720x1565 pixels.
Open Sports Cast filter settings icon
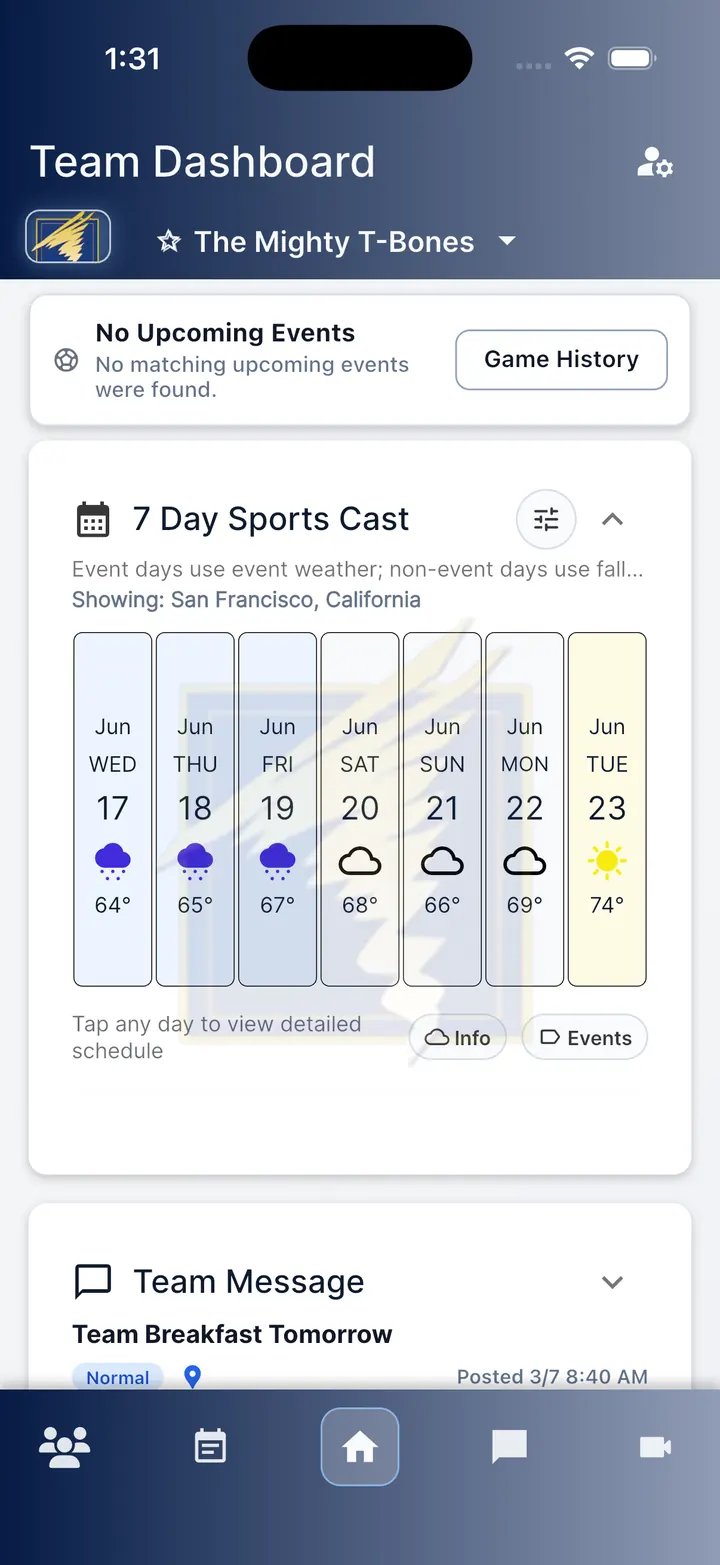tap(546, 519)
